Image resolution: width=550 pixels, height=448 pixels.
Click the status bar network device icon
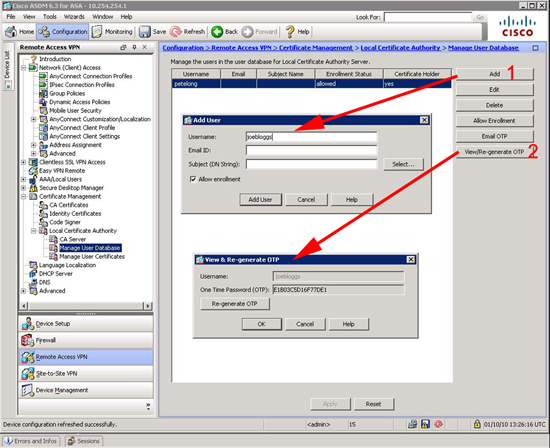(x=412, y=424)
